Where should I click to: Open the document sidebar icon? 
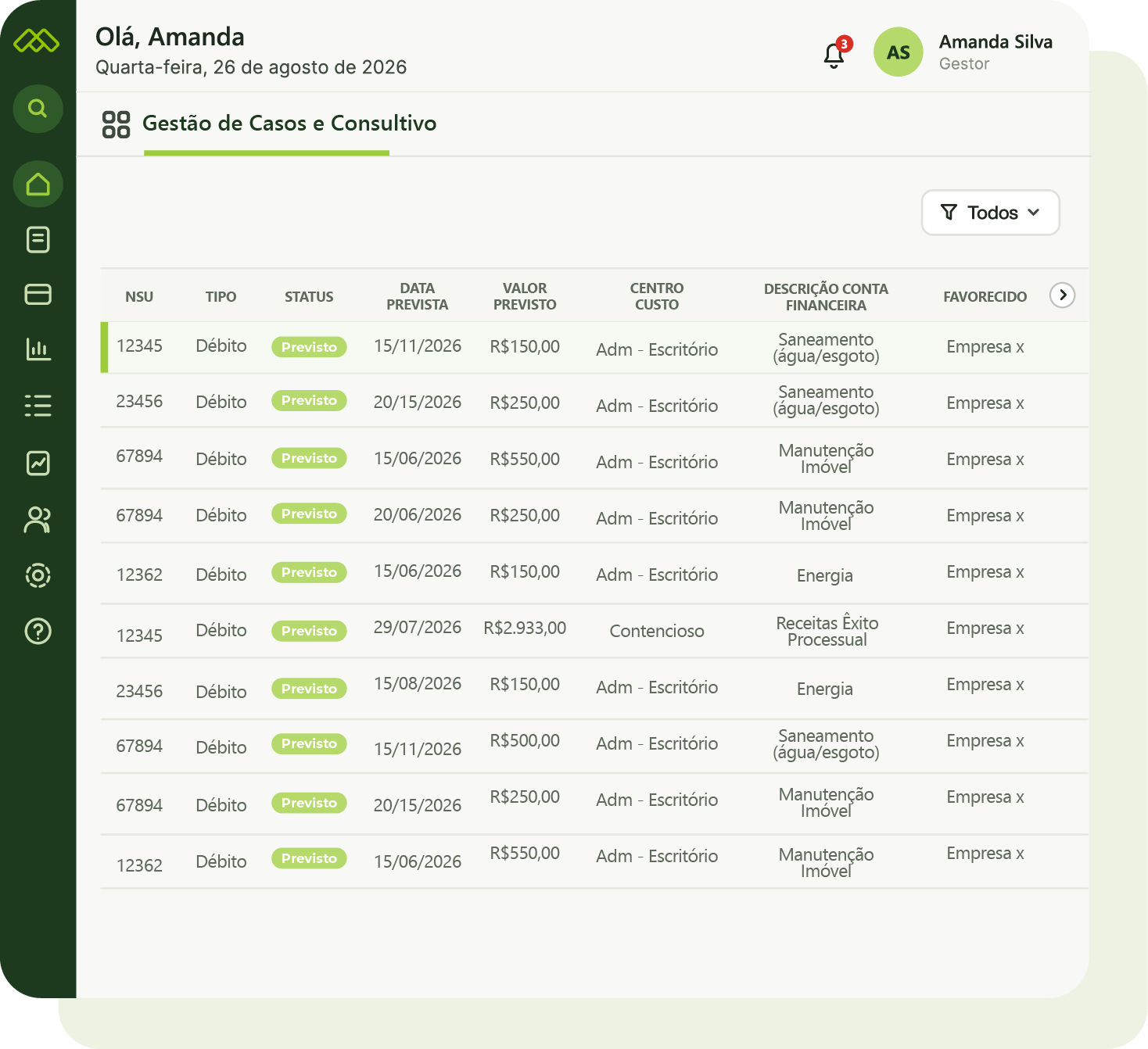click(38, 239)
